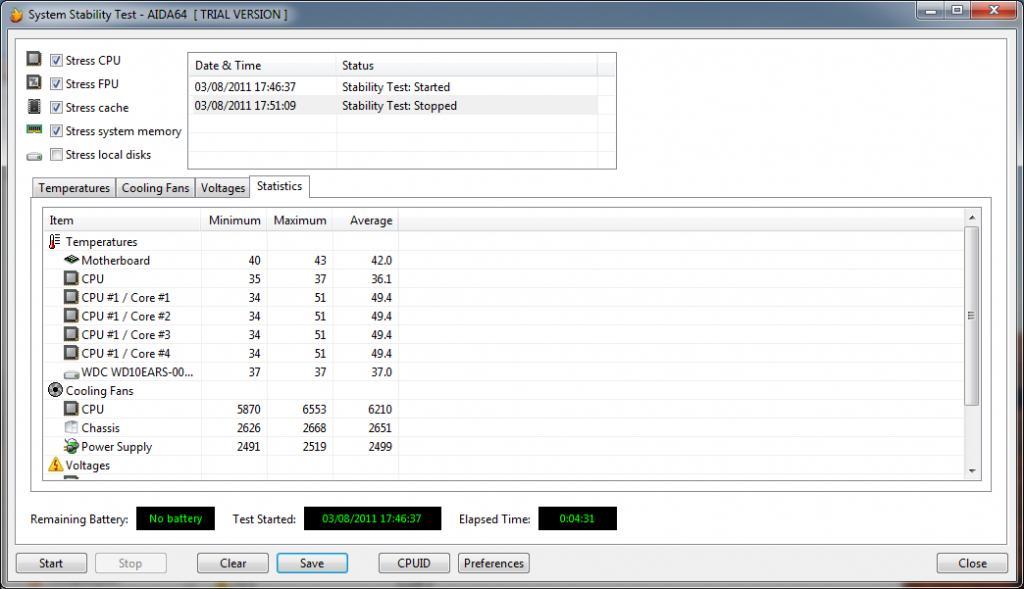
Task: Click the cache chip icon beside Stress cache
Action: pos(34,106)
